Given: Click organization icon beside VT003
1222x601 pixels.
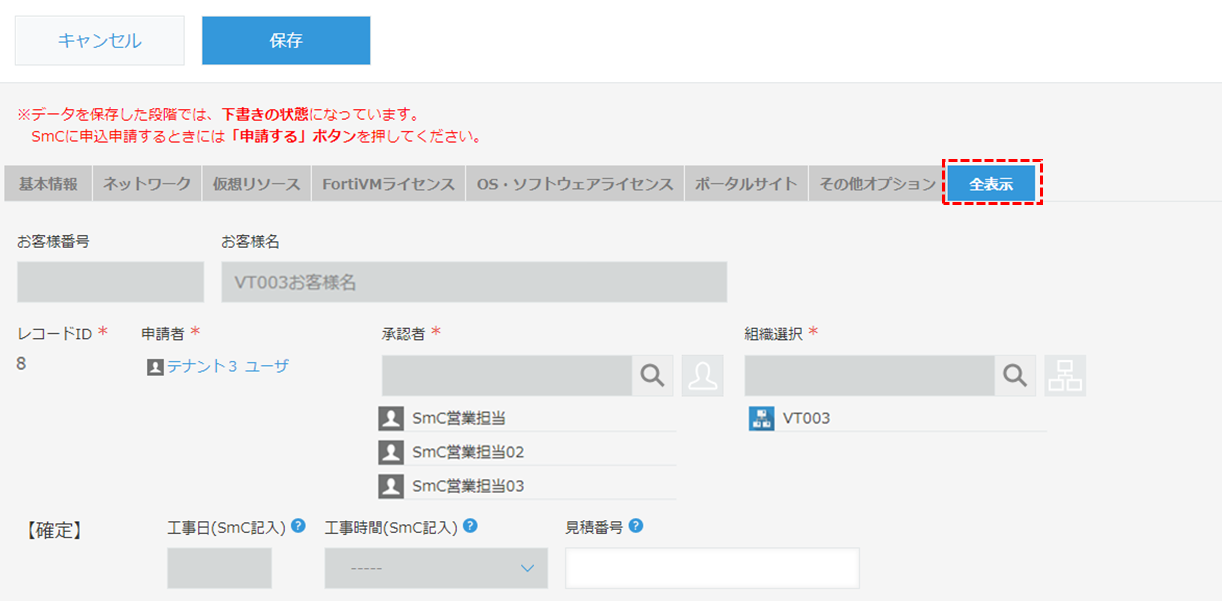Looking at the screenshot, I should [761, 418].
